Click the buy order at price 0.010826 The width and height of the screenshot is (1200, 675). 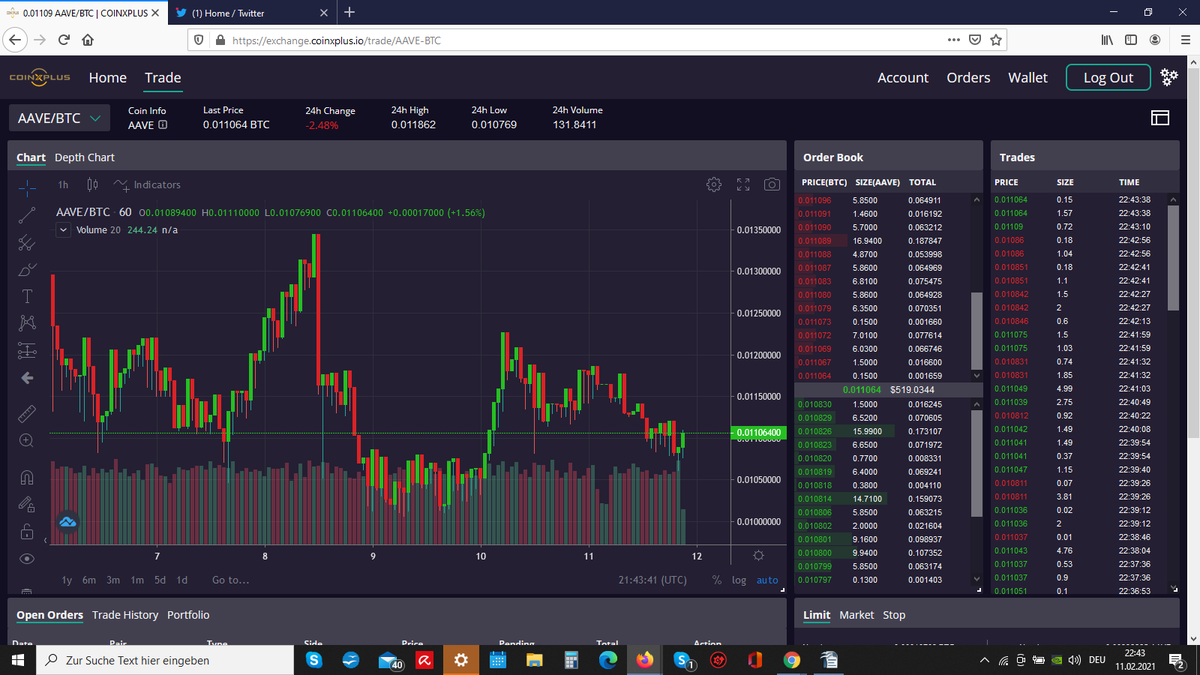point(885,431)
